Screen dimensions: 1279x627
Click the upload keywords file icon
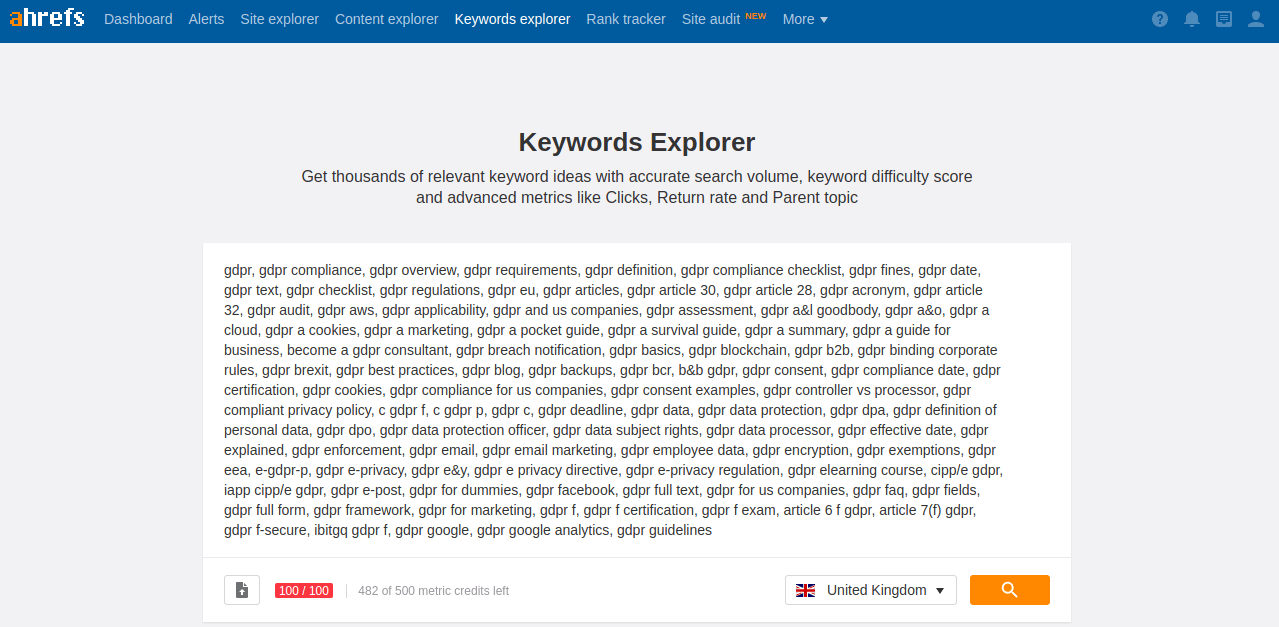[242, 590]
